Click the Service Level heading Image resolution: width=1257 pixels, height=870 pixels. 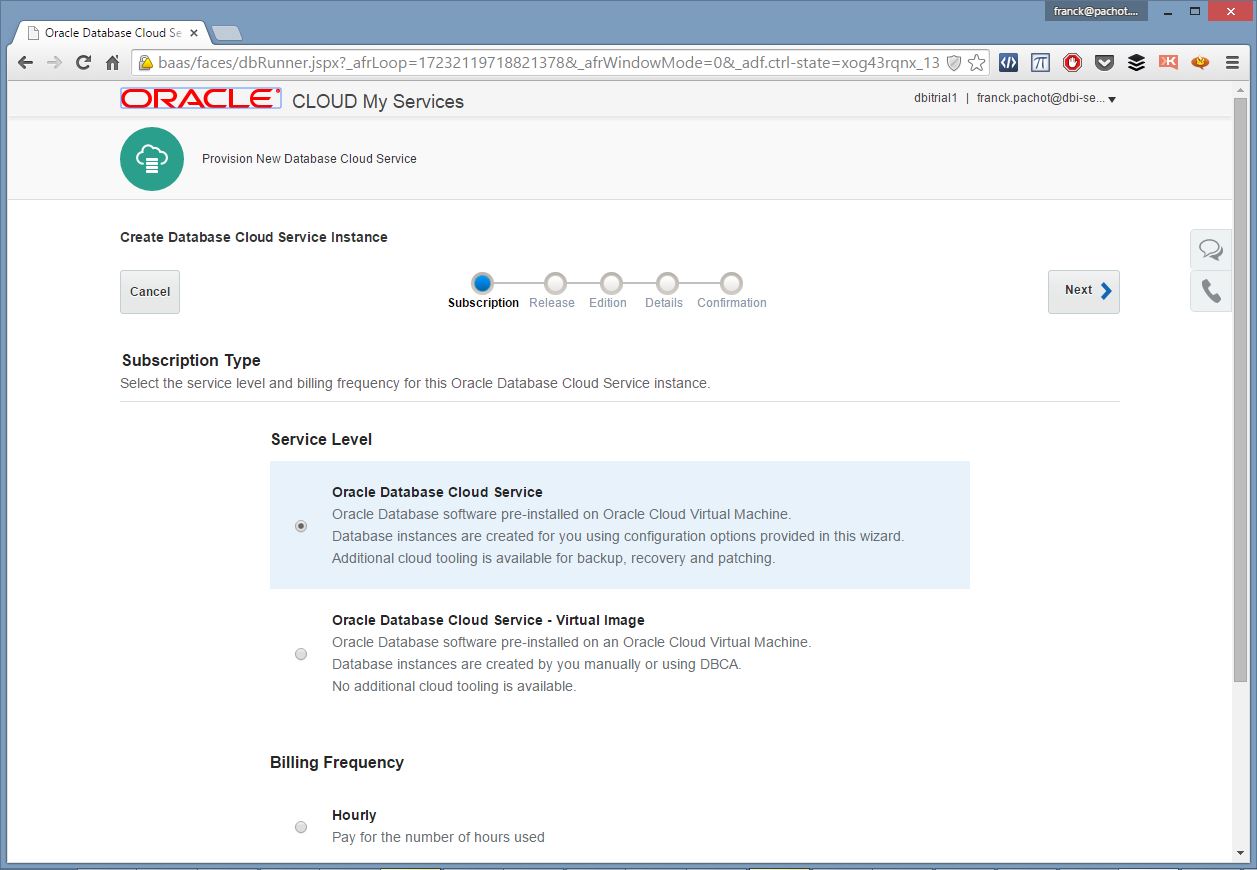321,439
